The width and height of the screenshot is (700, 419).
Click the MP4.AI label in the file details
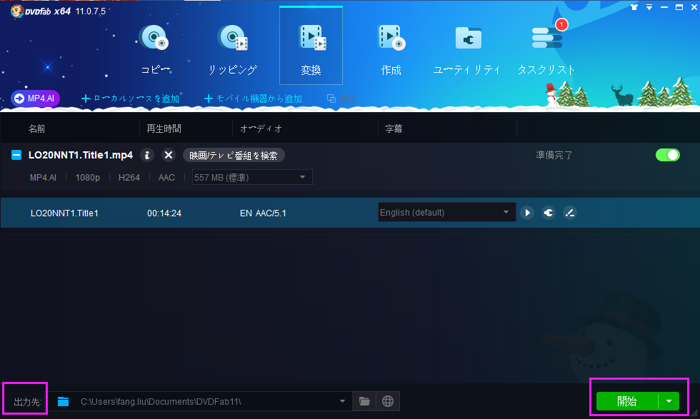click(x=43, y=178)
